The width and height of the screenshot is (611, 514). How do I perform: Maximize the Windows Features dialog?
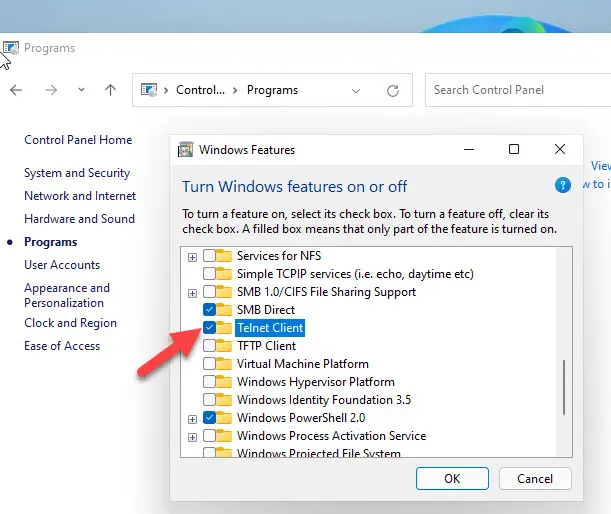pyautogui.click(x=514, y=149)
